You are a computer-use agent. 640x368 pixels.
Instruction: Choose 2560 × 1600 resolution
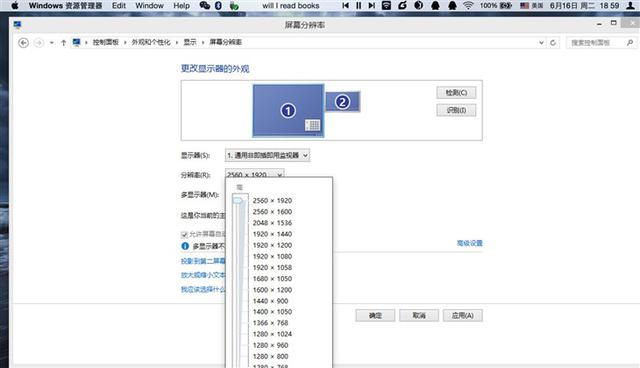(x=272, y=211)
